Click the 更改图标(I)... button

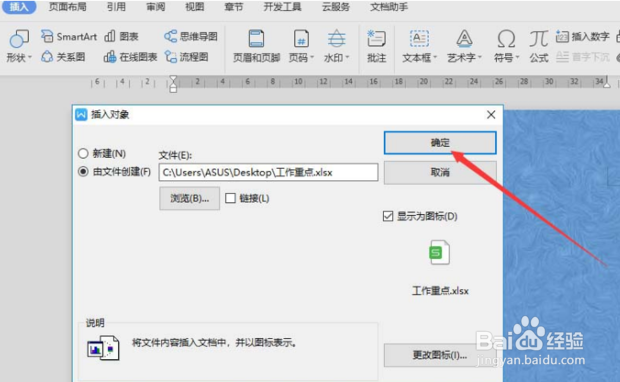point(440,355)
